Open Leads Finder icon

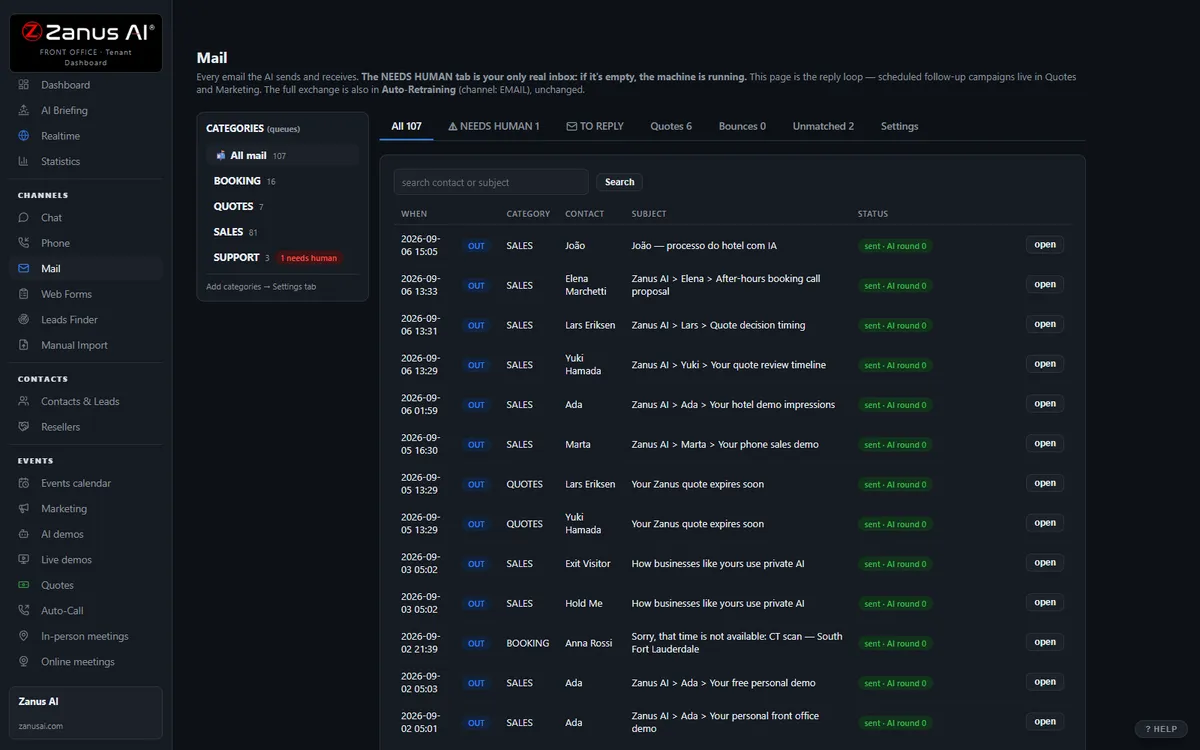pos(24,319)
